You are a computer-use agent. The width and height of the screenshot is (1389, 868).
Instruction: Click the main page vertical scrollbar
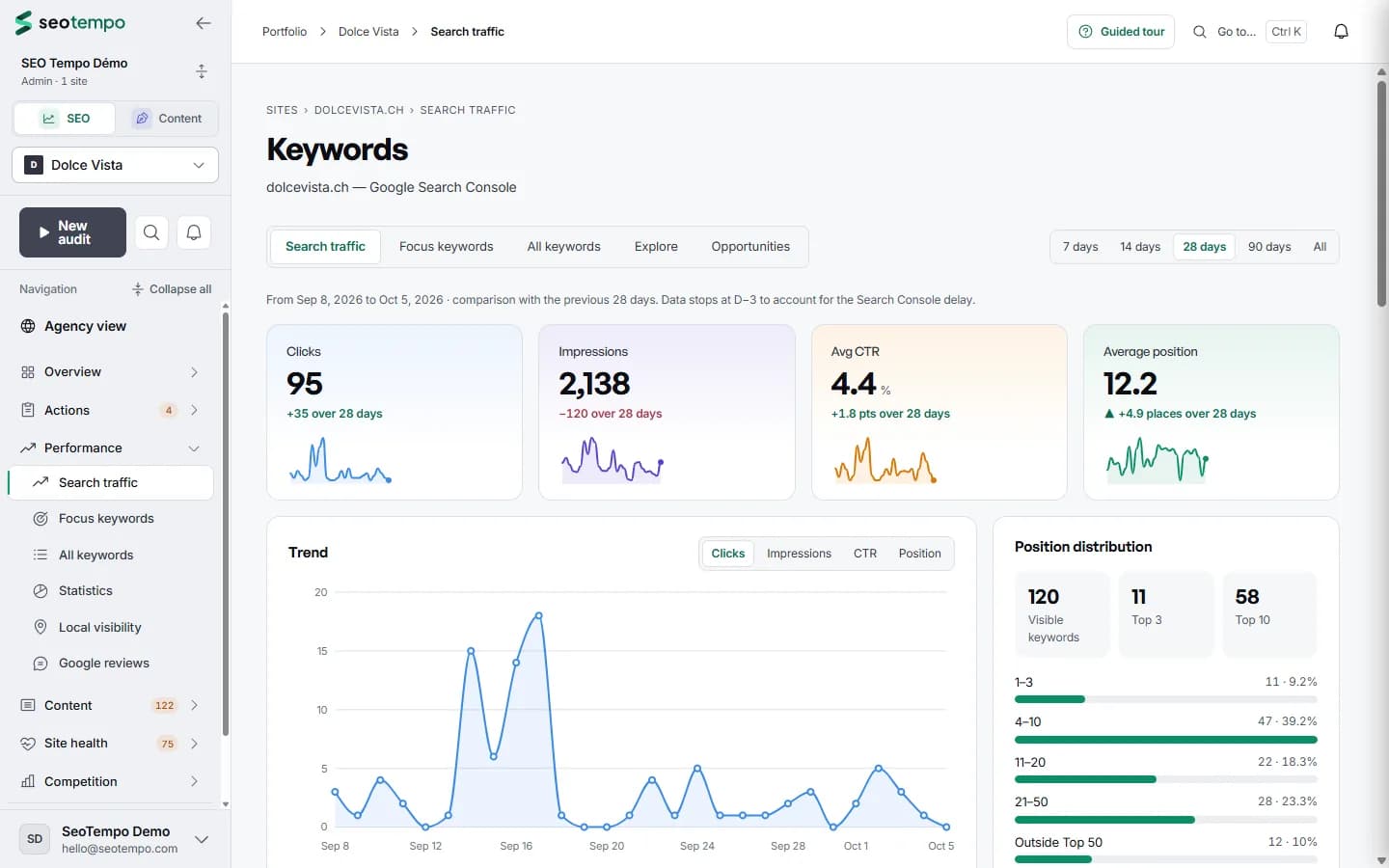(1381, 193)
